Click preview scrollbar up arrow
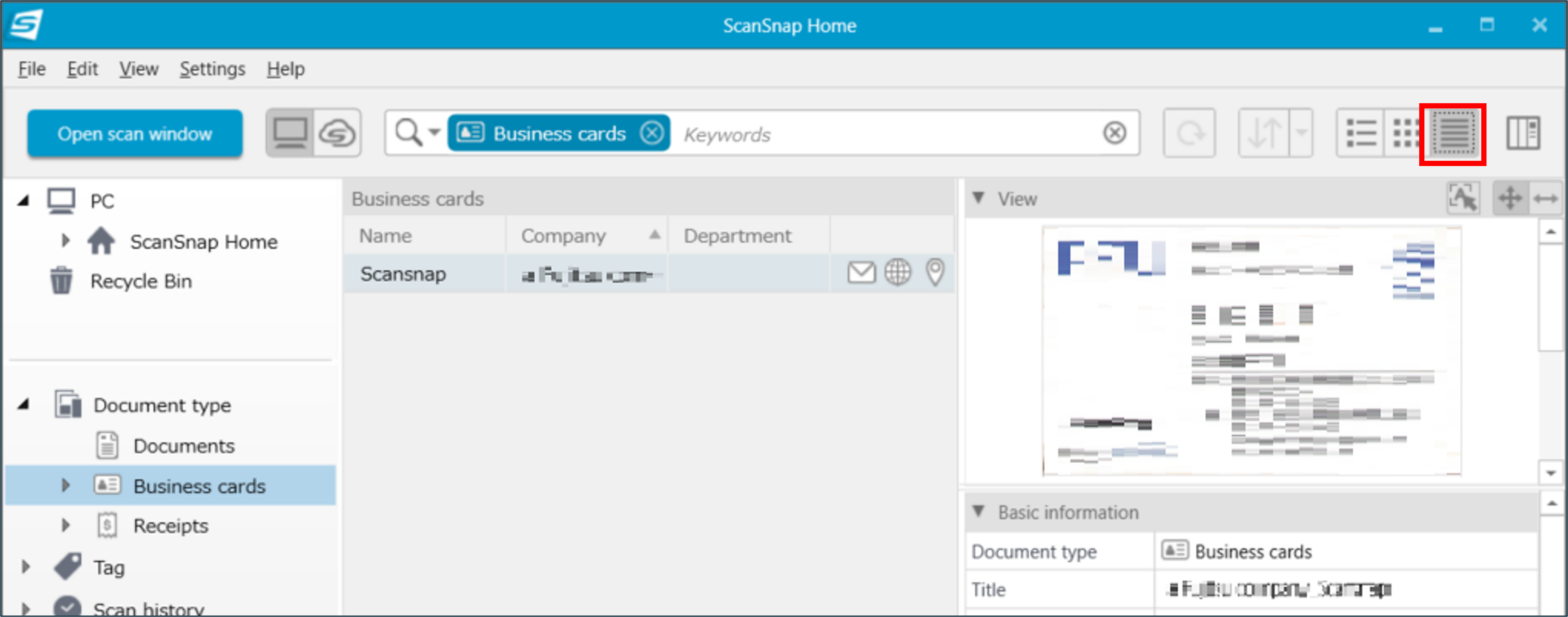The image size is (1568, 617). (1550, 232)
